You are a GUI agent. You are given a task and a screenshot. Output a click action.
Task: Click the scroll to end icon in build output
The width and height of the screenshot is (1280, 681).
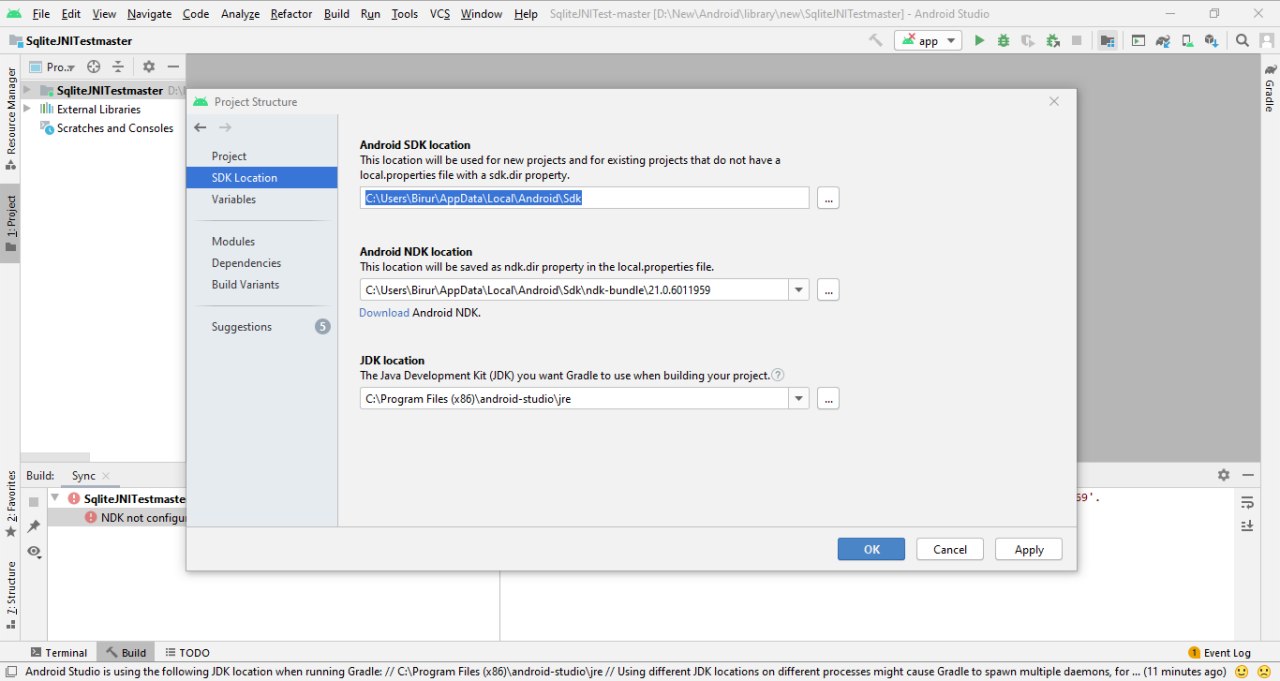pos(1247,526)
